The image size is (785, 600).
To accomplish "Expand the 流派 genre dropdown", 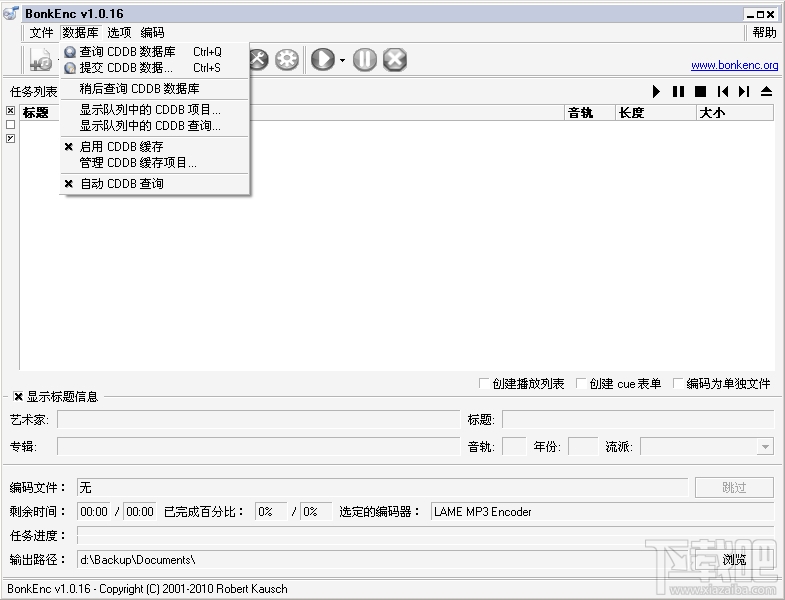I will click(765, 447).
